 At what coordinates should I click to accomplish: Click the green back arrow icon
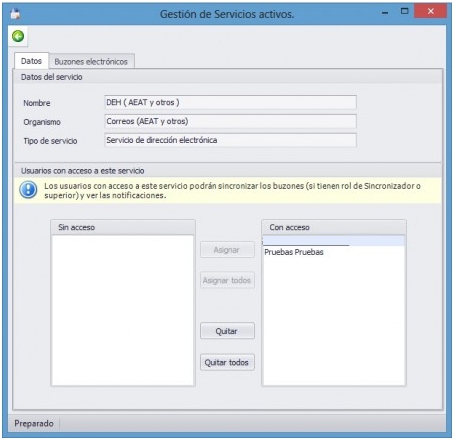click(18, 36)
